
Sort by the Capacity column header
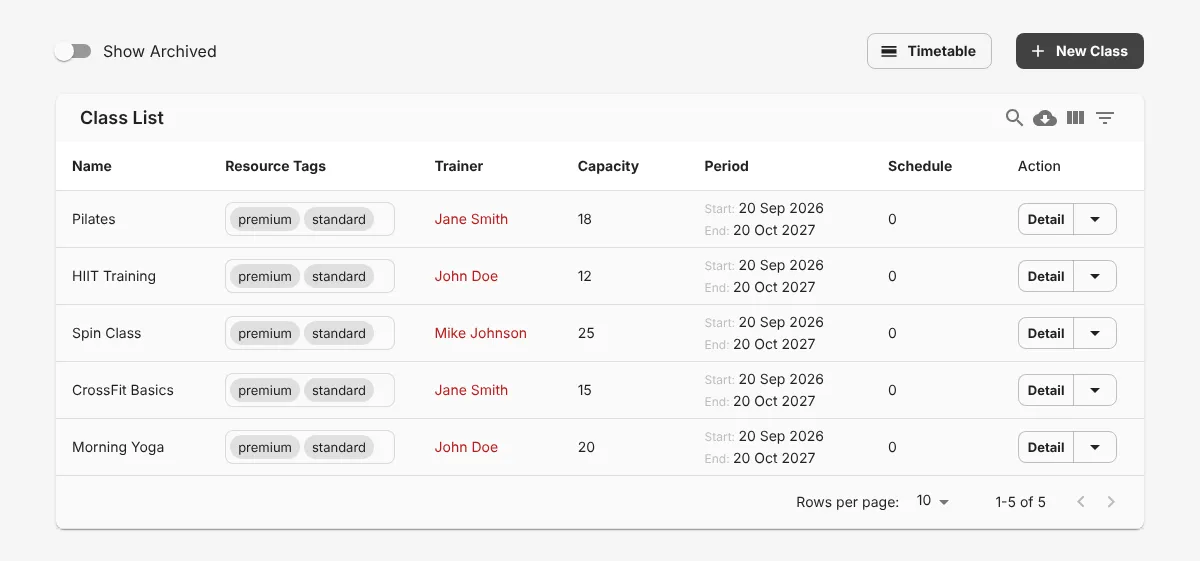tap(608, 166)
